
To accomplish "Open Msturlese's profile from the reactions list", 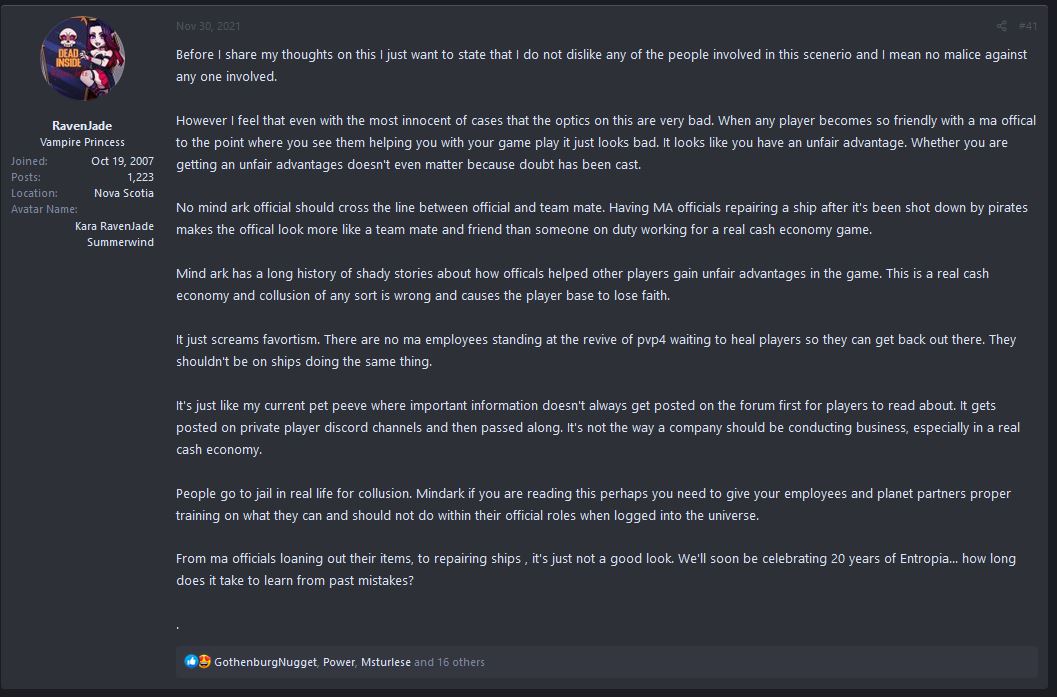I will click(386, 662).
